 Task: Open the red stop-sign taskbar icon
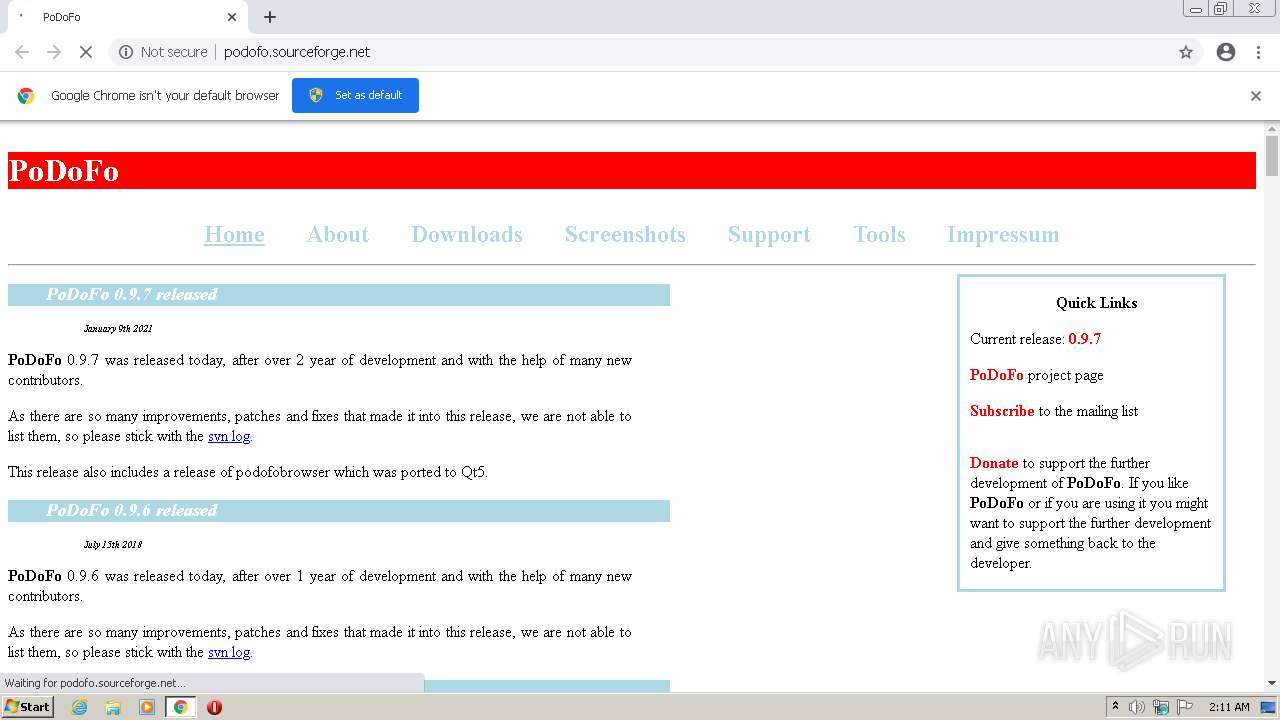click(214, 707)
